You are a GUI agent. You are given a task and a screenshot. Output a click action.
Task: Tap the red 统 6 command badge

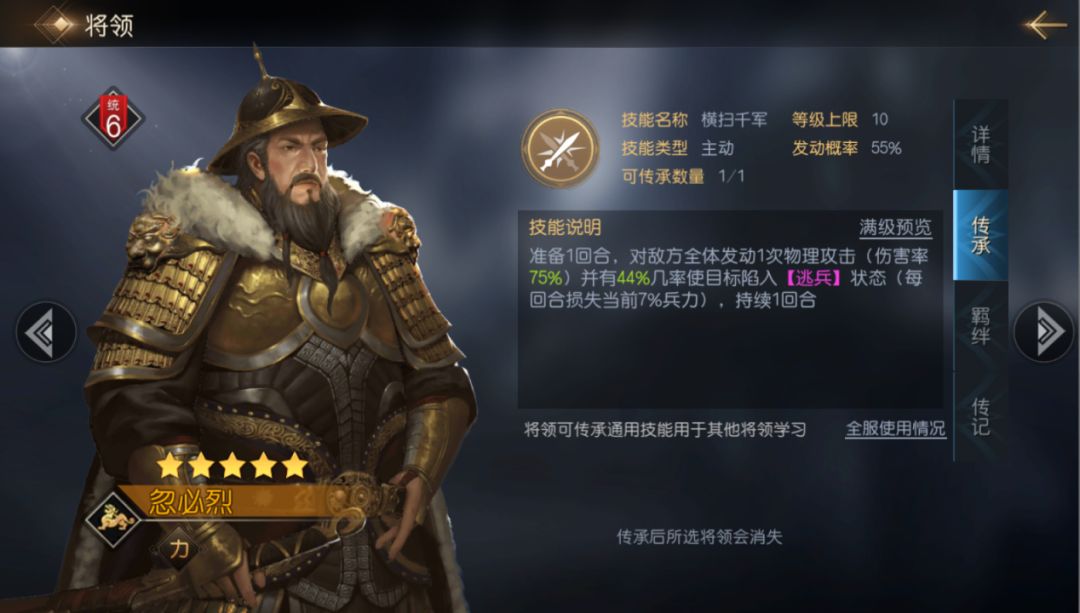113,118
